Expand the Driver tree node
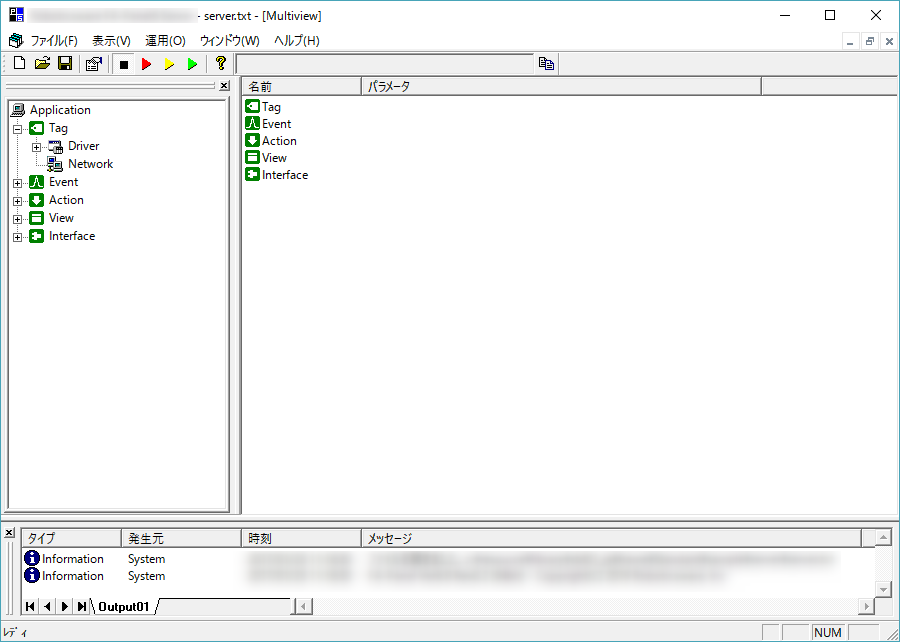The width and height of the screenshot is (900, 642). (x=37, y=147)
